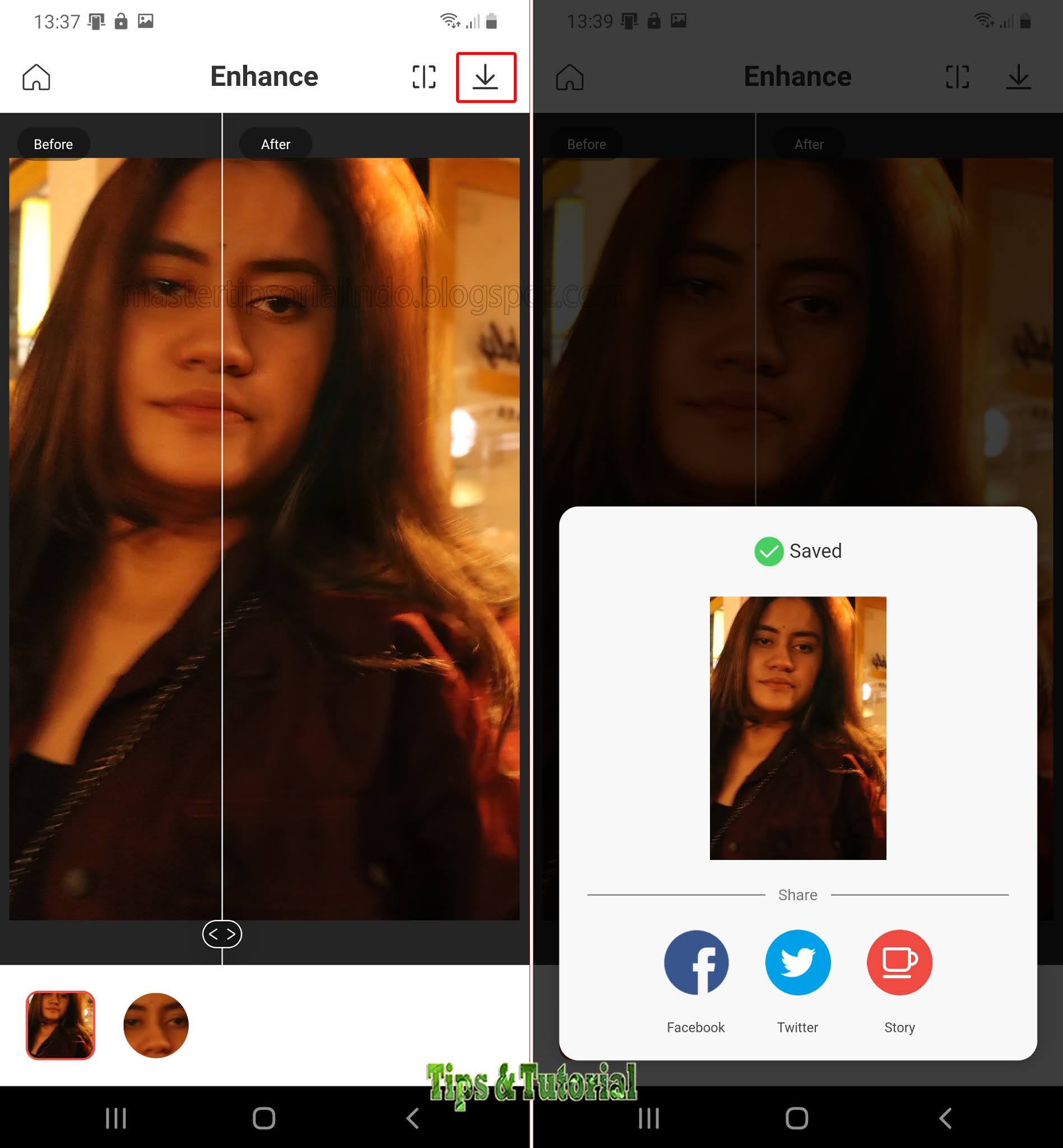Tap the Story label text
This screenshot has width=1063, height=1148.
(899, 1027)
